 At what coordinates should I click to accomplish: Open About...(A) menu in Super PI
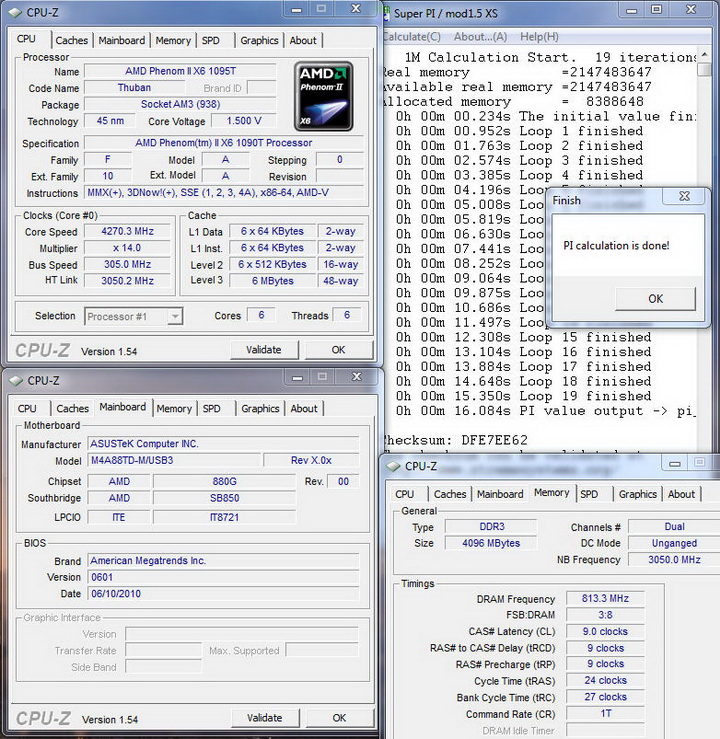point(480,37)
